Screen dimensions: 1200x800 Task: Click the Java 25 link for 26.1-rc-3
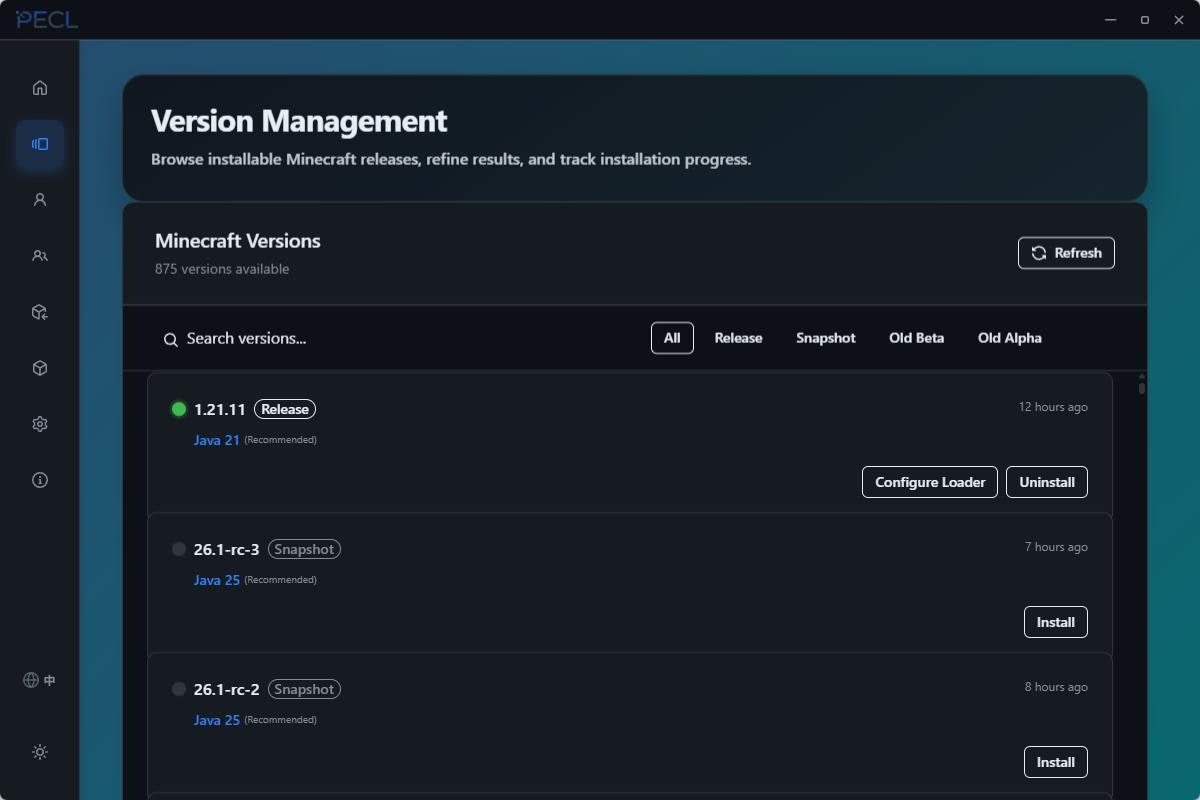coord(217,580)
